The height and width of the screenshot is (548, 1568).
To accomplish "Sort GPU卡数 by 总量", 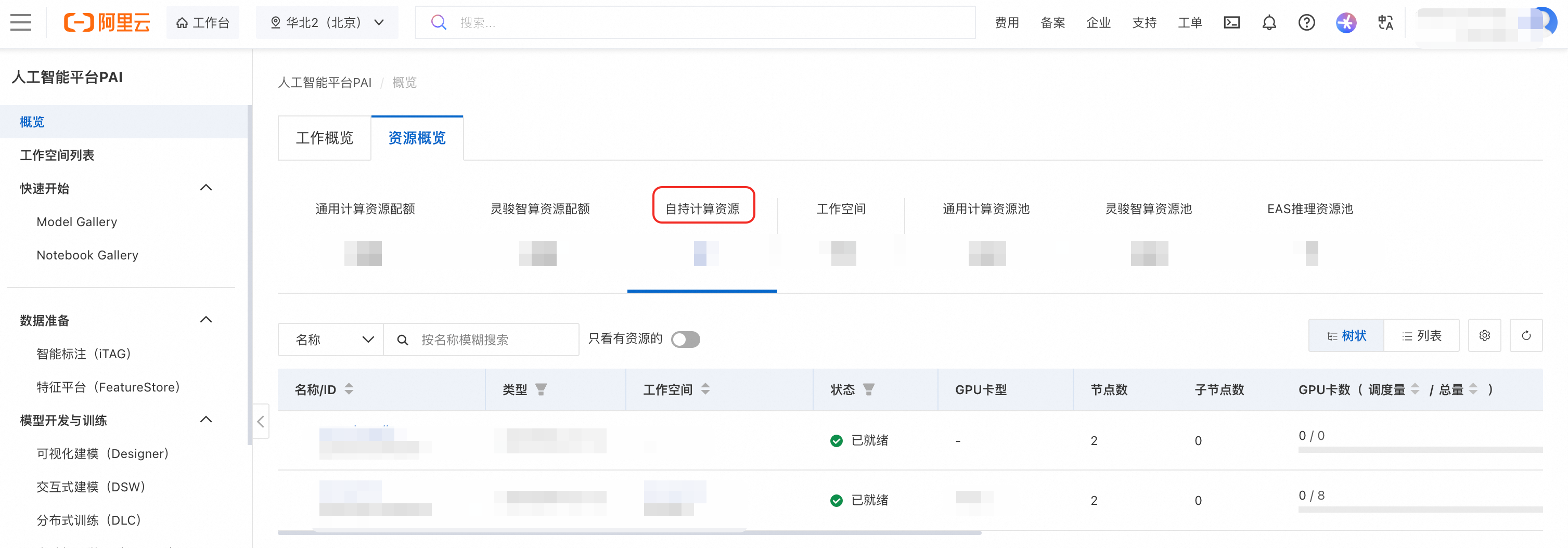I will [x=1473, y=389].
